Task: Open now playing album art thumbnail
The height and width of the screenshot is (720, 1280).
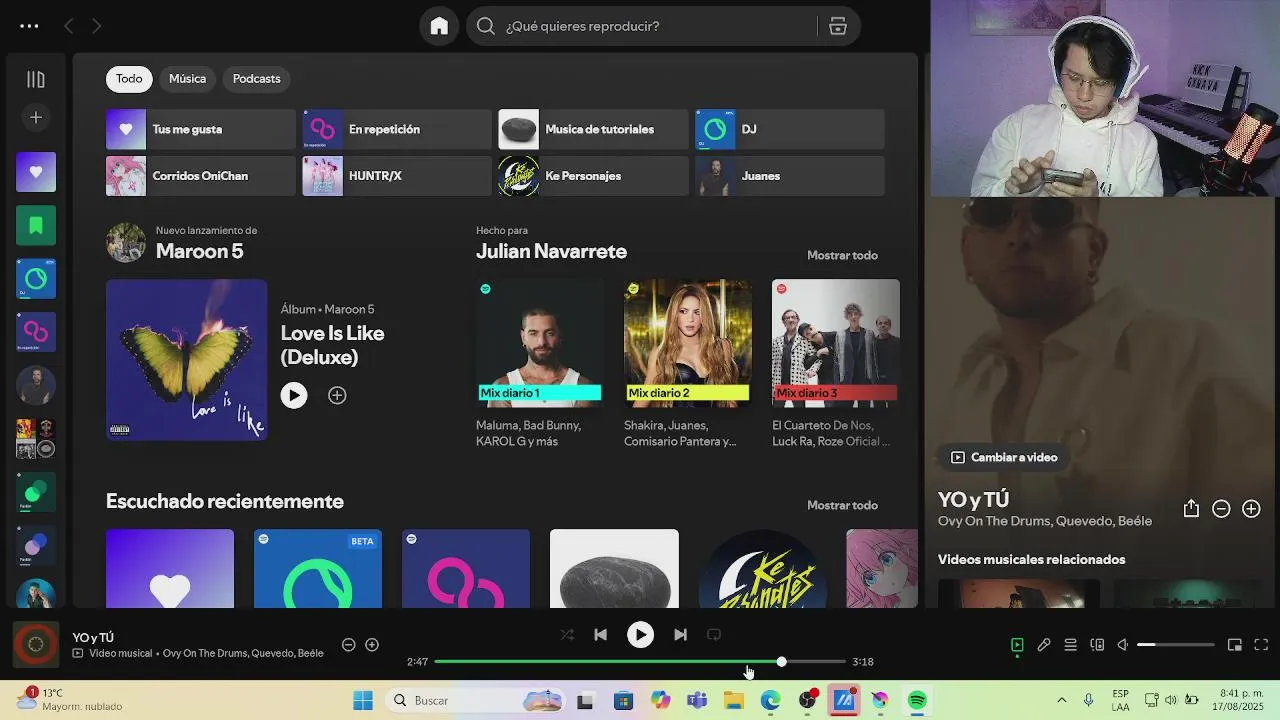Action: (36, 645)
